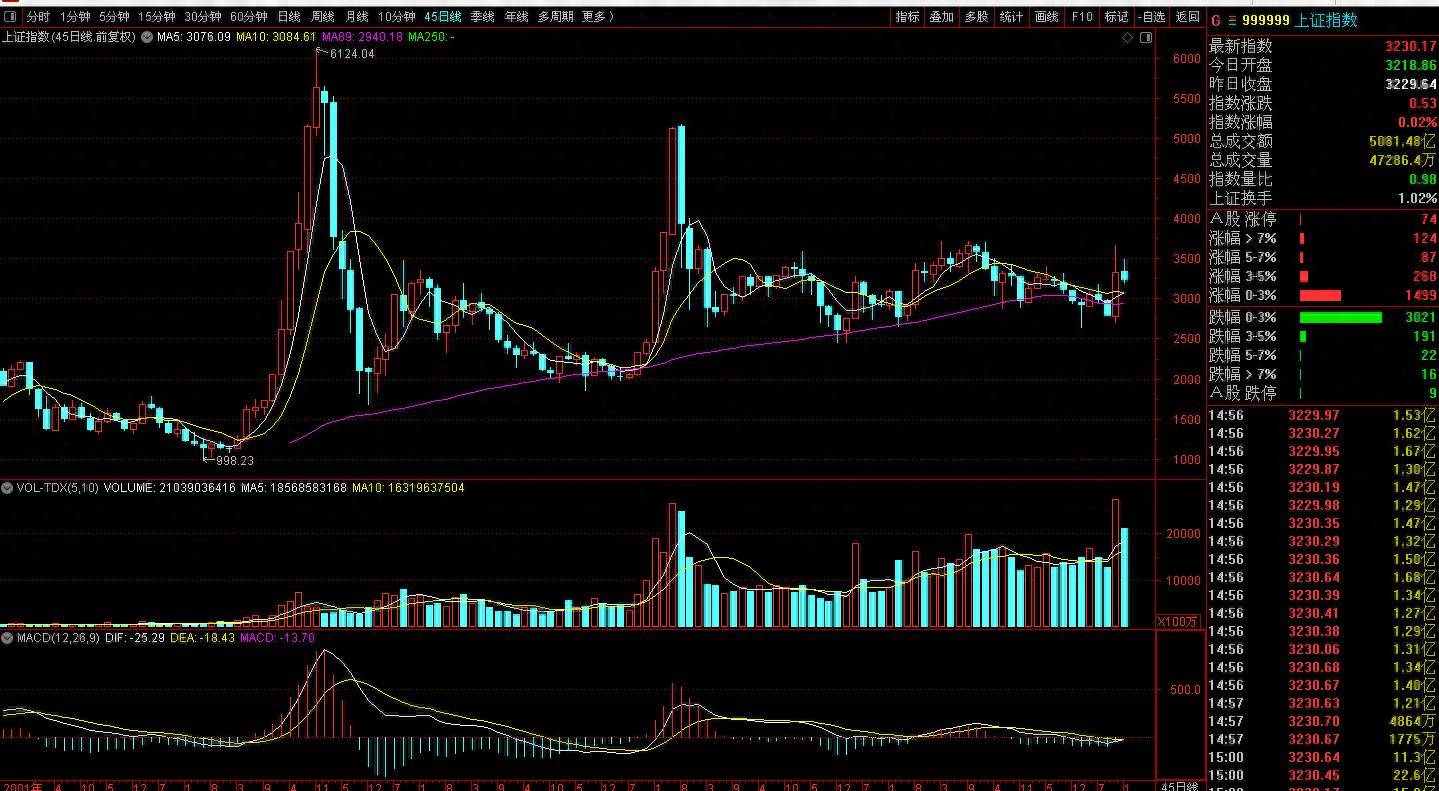Click the 返回 back button
The height and width of the screenshot is (791, 1439).
[1187, 17]
